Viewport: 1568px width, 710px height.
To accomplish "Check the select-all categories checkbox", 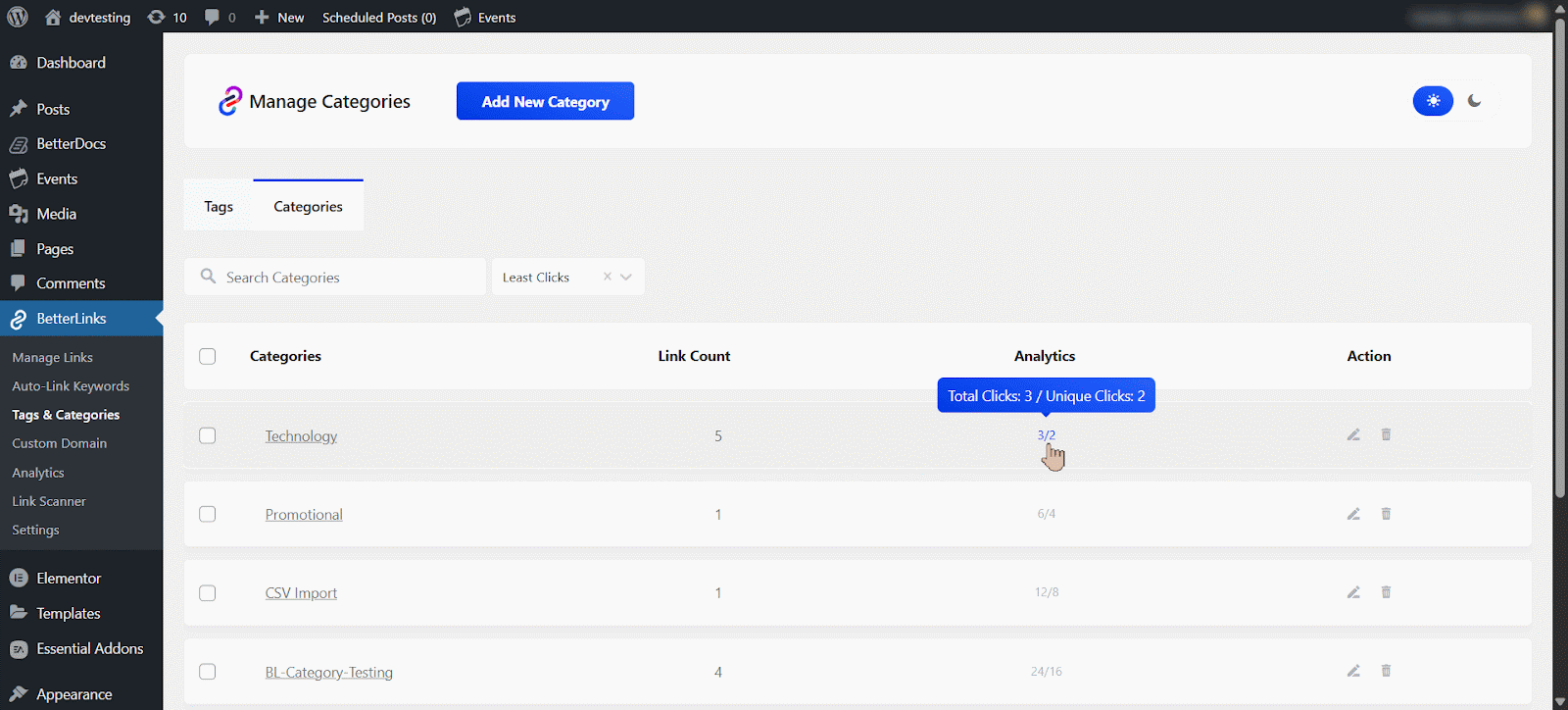I will click(208, 356).
